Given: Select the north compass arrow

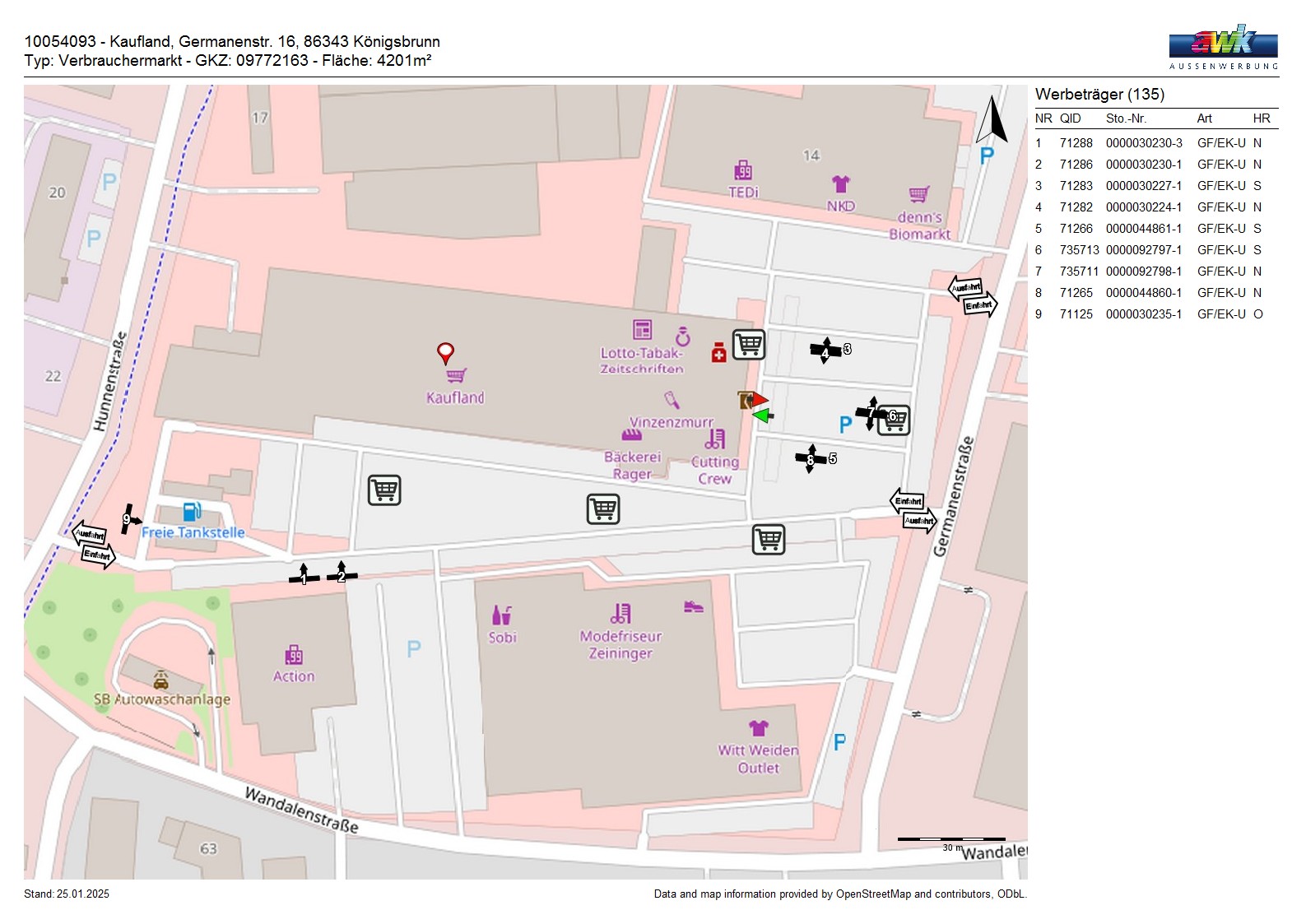Looking at the screenshot, I should coord(992,120).
